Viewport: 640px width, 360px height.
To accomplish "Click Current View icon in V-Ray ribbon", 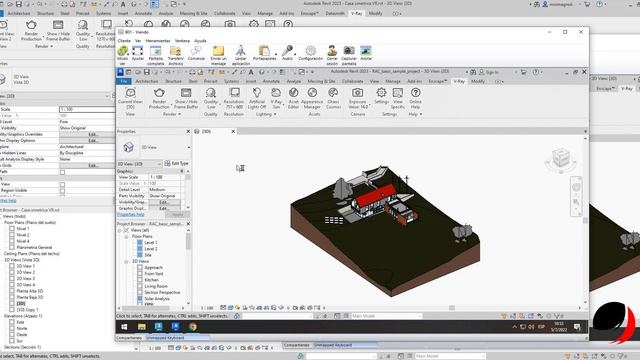I will coord(130,93).
